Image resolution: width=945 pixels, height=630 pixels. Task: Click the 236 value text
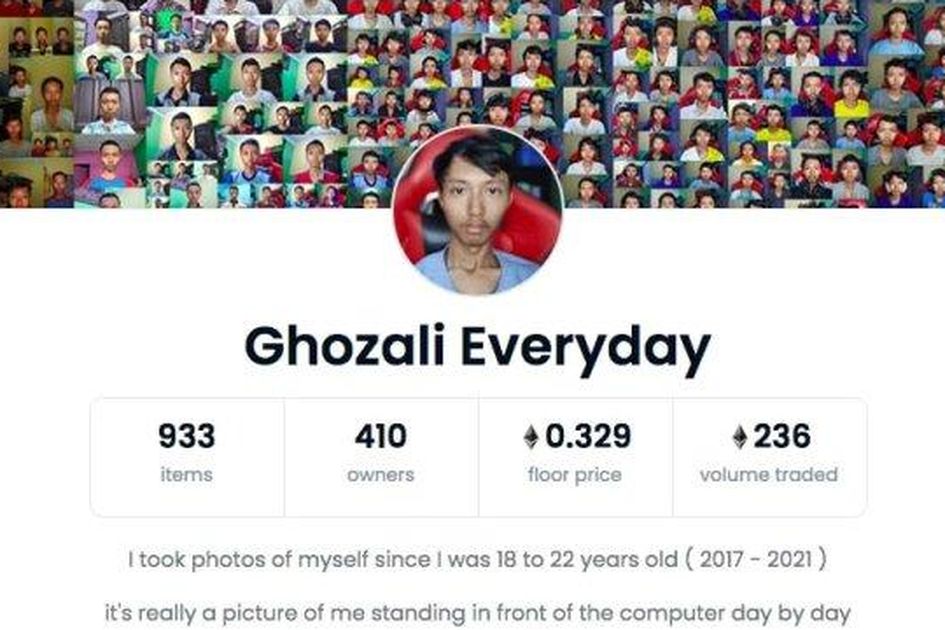tap(782, 436)
